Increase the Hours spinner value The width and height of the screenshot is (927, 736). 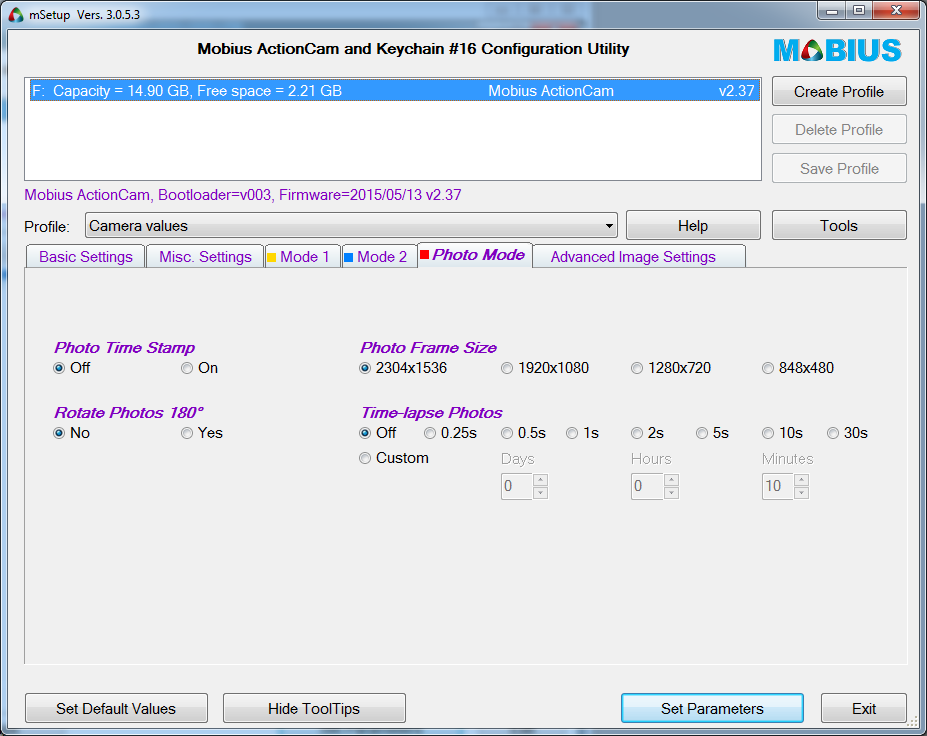[x=671, y=479]
